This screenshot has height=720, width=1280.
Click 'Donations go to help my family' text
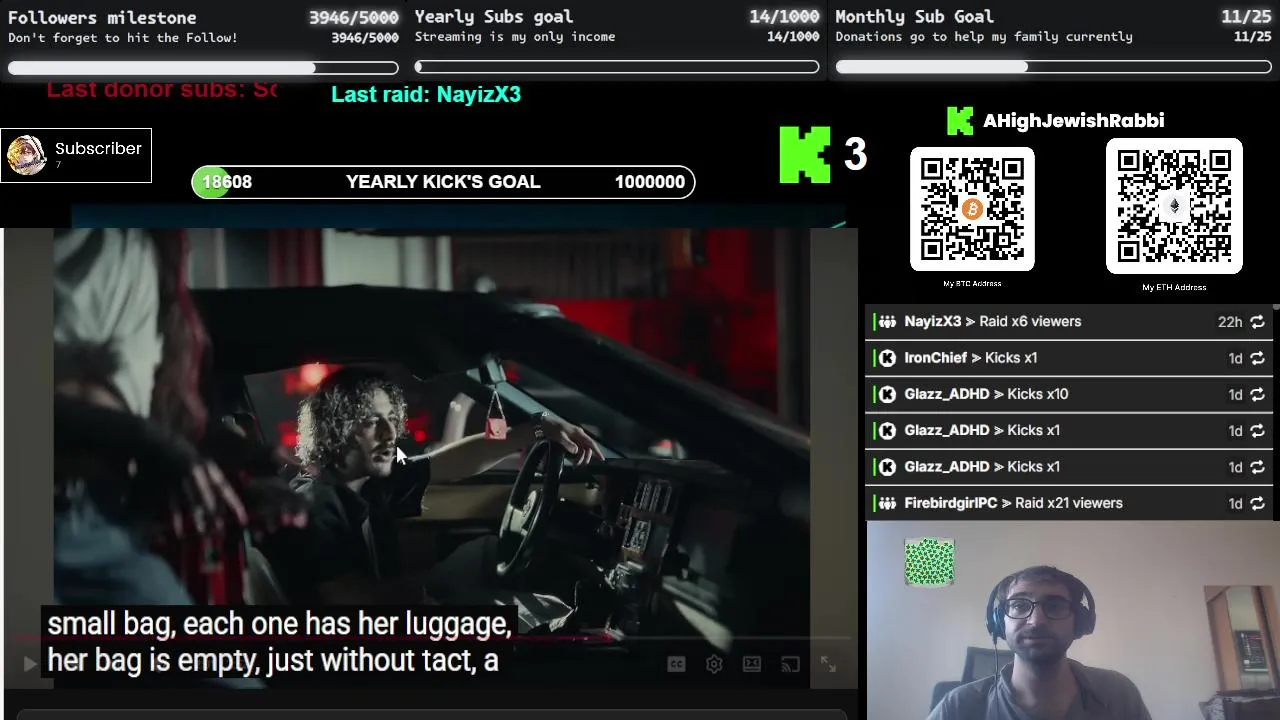pos(984,37)
